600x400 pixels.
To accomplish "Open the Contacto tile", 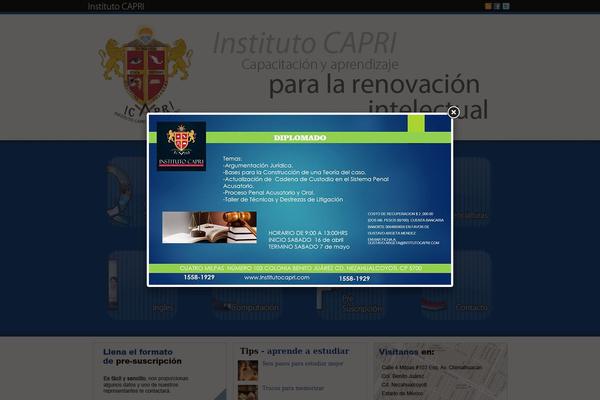I will click(455, 285).
